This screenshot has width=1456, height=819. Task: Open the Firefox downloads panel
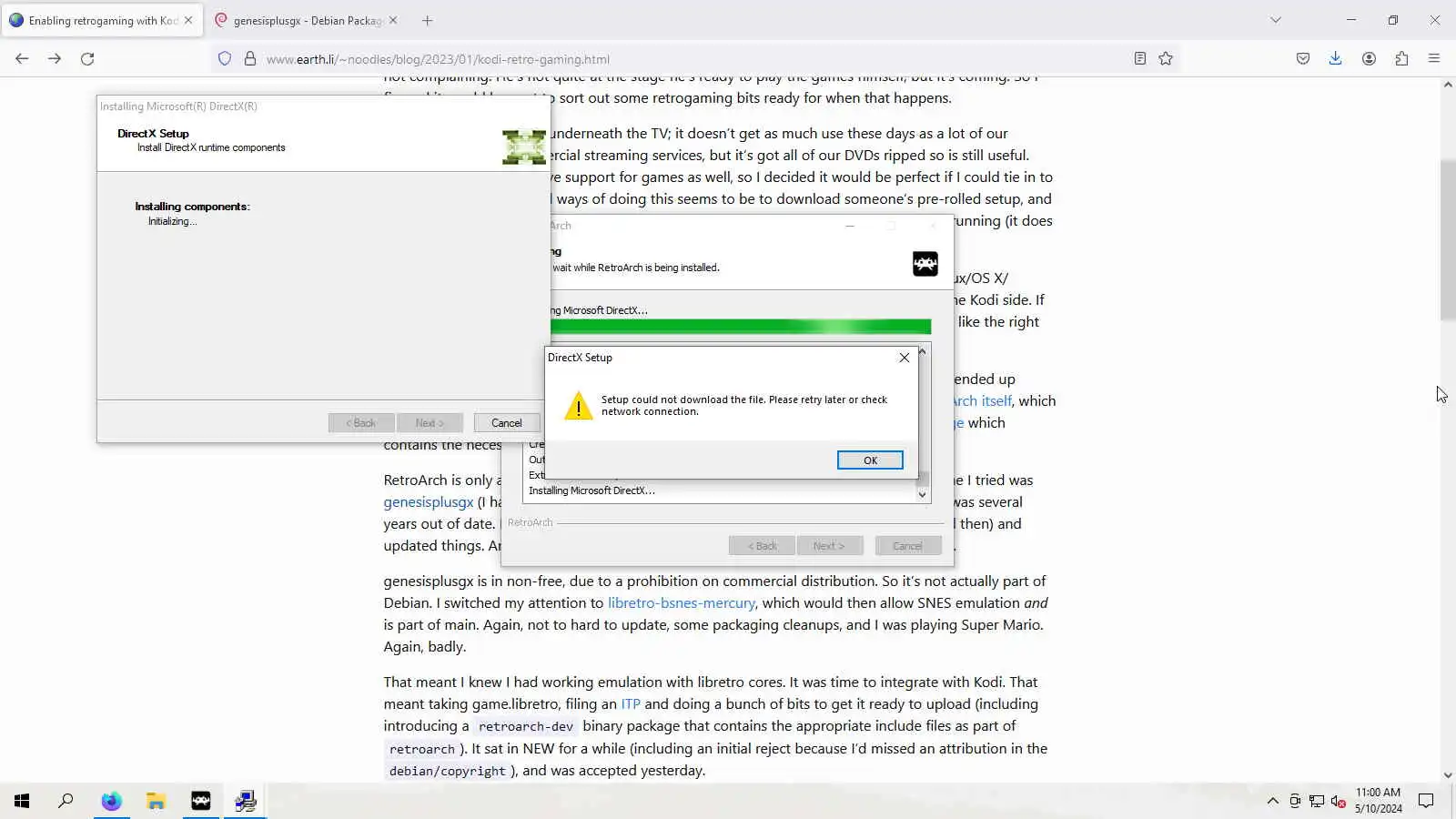click(1335, 59)
